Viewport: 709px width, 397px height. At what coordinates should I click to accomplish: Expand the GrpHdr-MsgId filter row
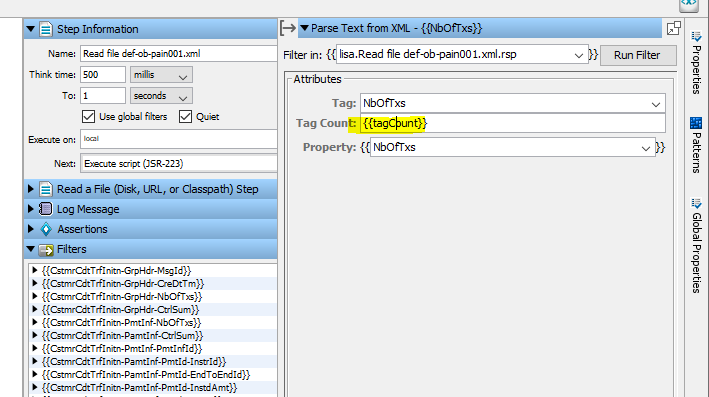click(34, 270)
